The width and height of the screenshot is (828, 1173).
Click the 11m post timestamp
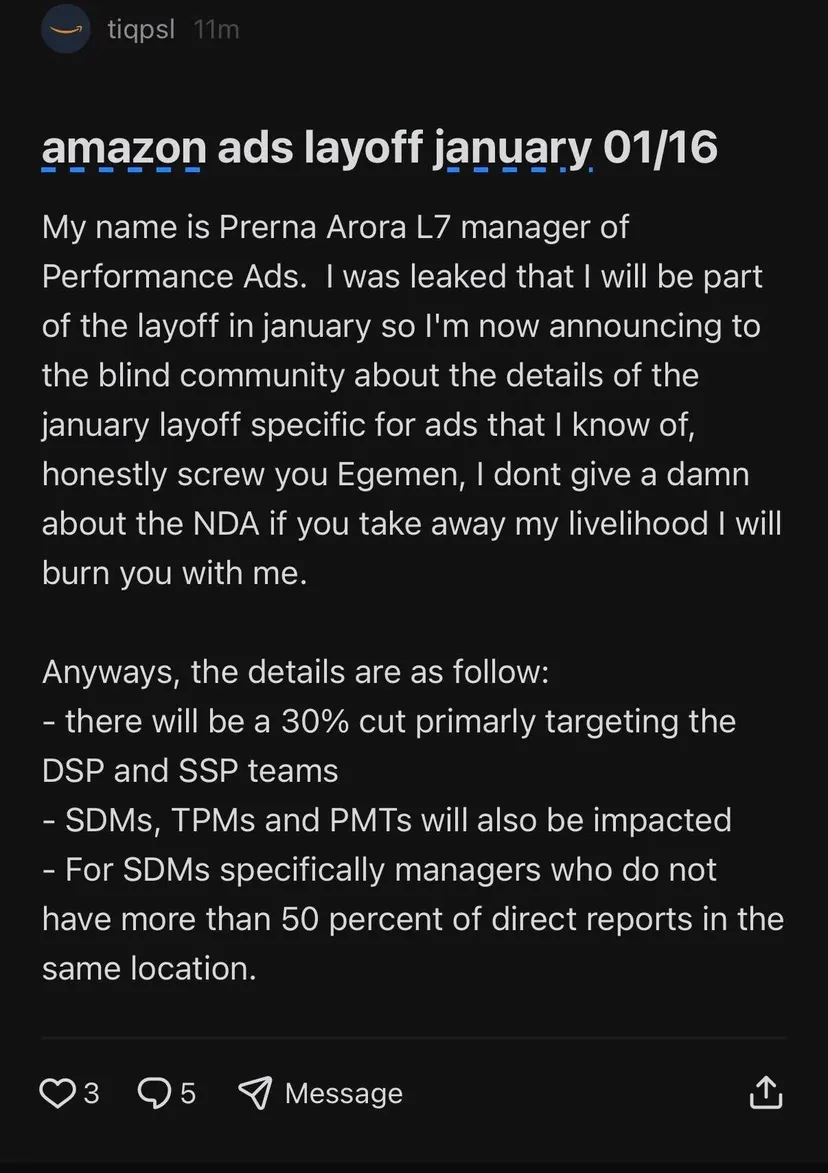tap(216, 29)
